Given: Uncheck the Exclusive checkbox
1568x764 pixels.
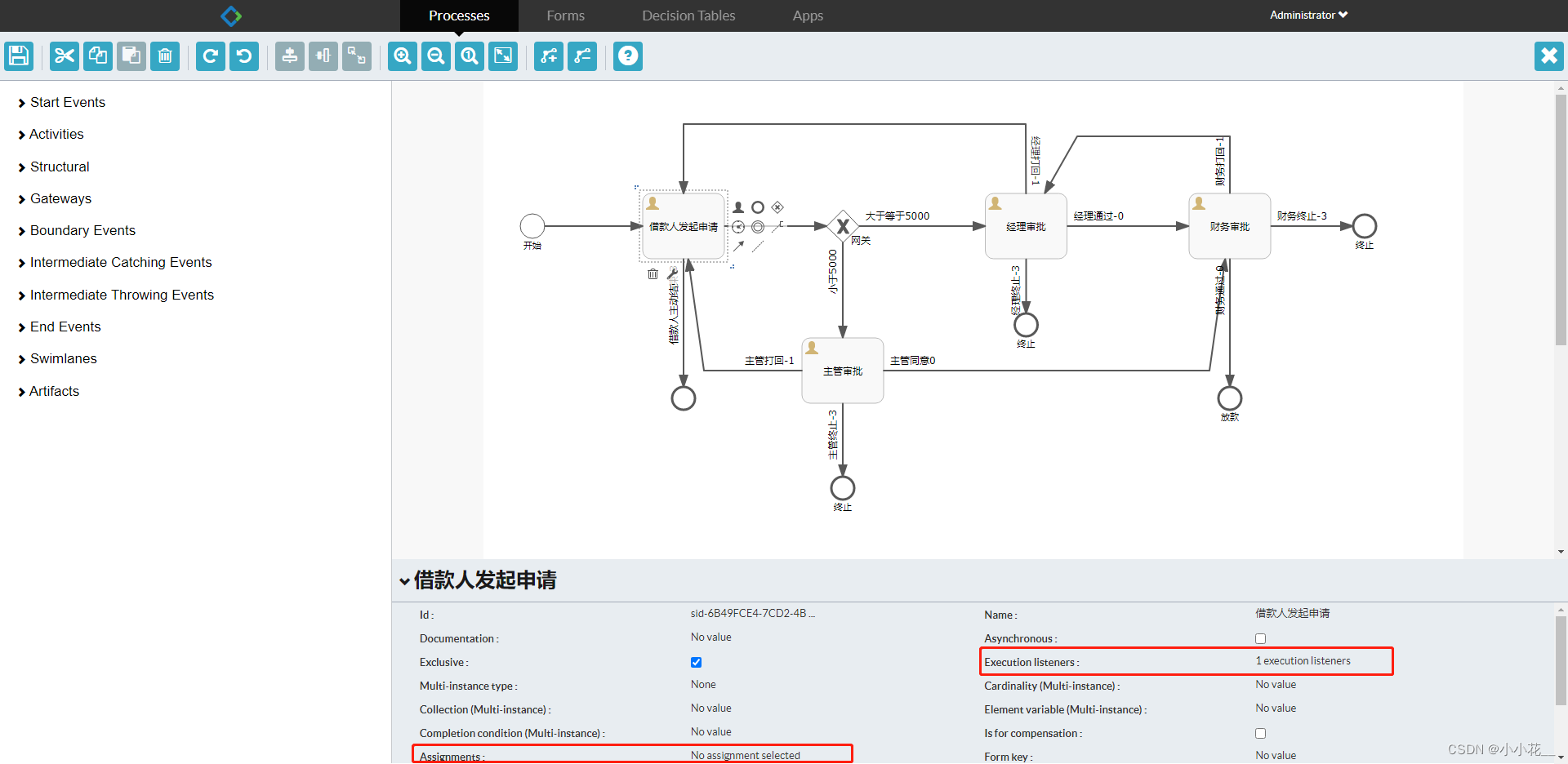Looking at the screenshot, I should 696,662.
